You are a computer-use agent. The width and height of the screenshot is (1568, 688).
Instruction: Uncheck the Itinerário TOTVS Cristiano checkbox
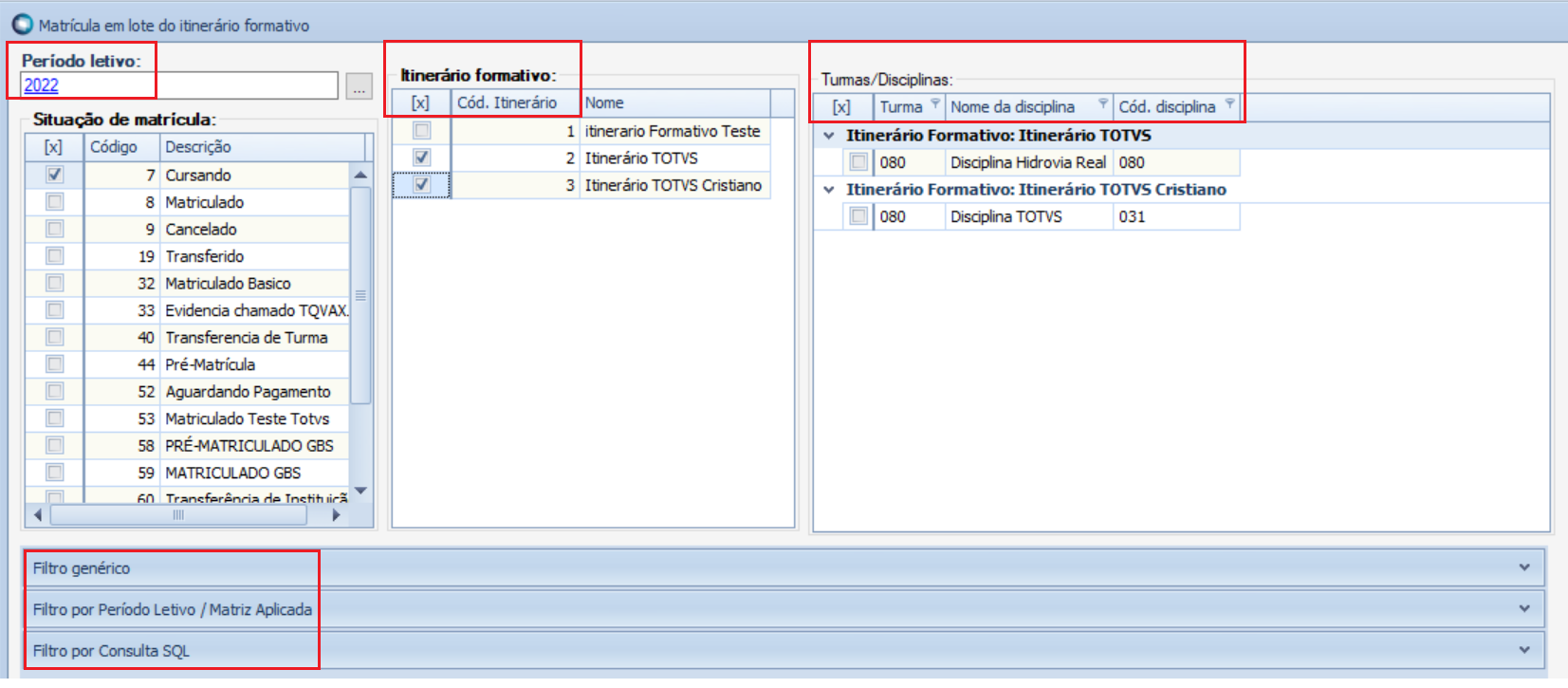tap(422, 185)
